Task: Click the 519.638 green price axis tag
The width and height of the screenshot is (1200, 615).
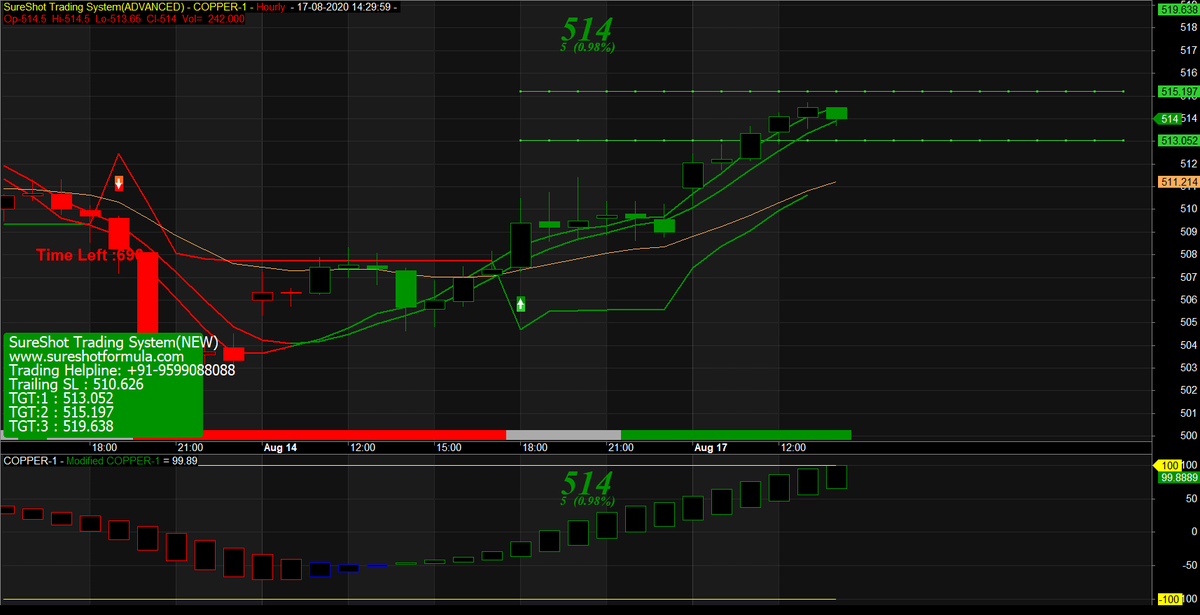Action: [1178, 10]
